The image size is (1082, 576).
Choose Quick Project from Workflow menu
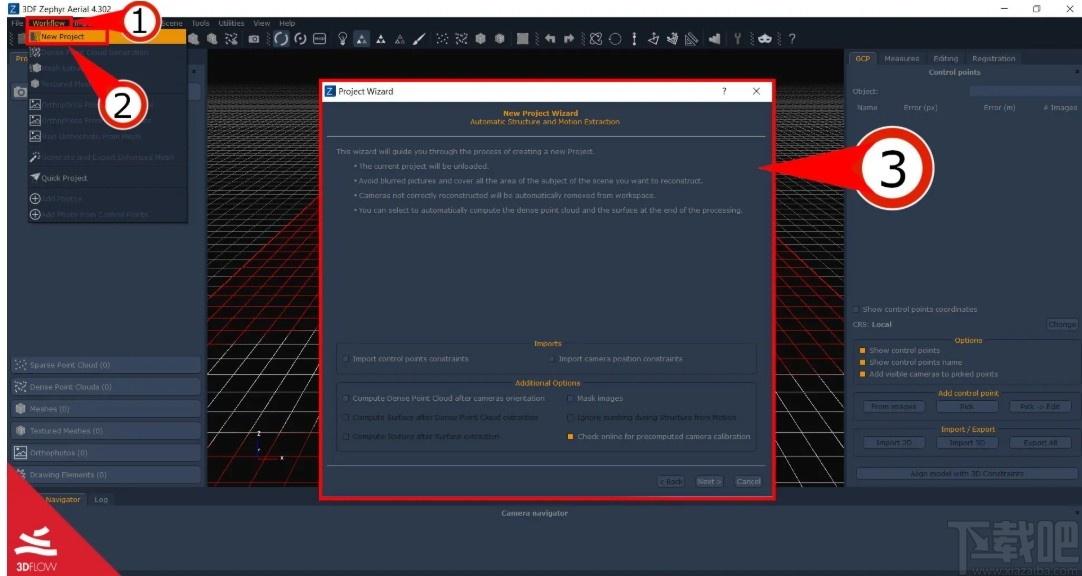coord(63,178)
